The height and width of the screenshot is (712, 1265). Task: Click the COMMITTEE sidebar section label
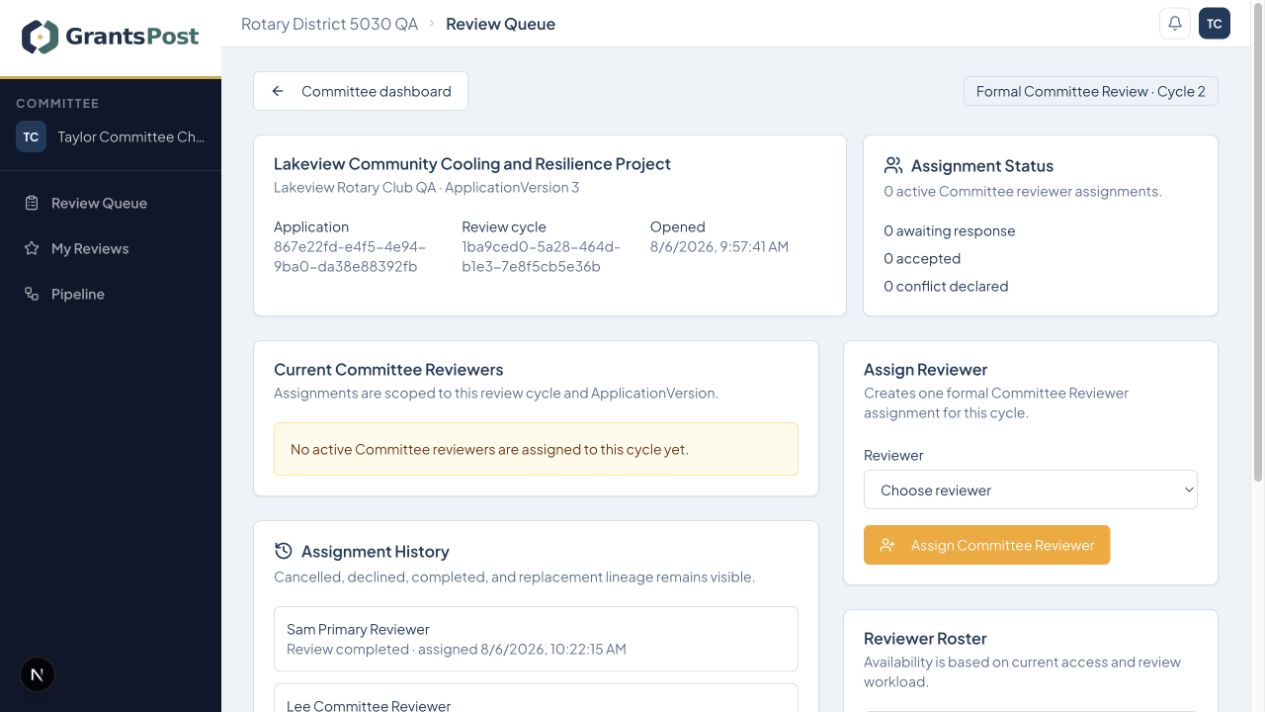click(57, 103)
